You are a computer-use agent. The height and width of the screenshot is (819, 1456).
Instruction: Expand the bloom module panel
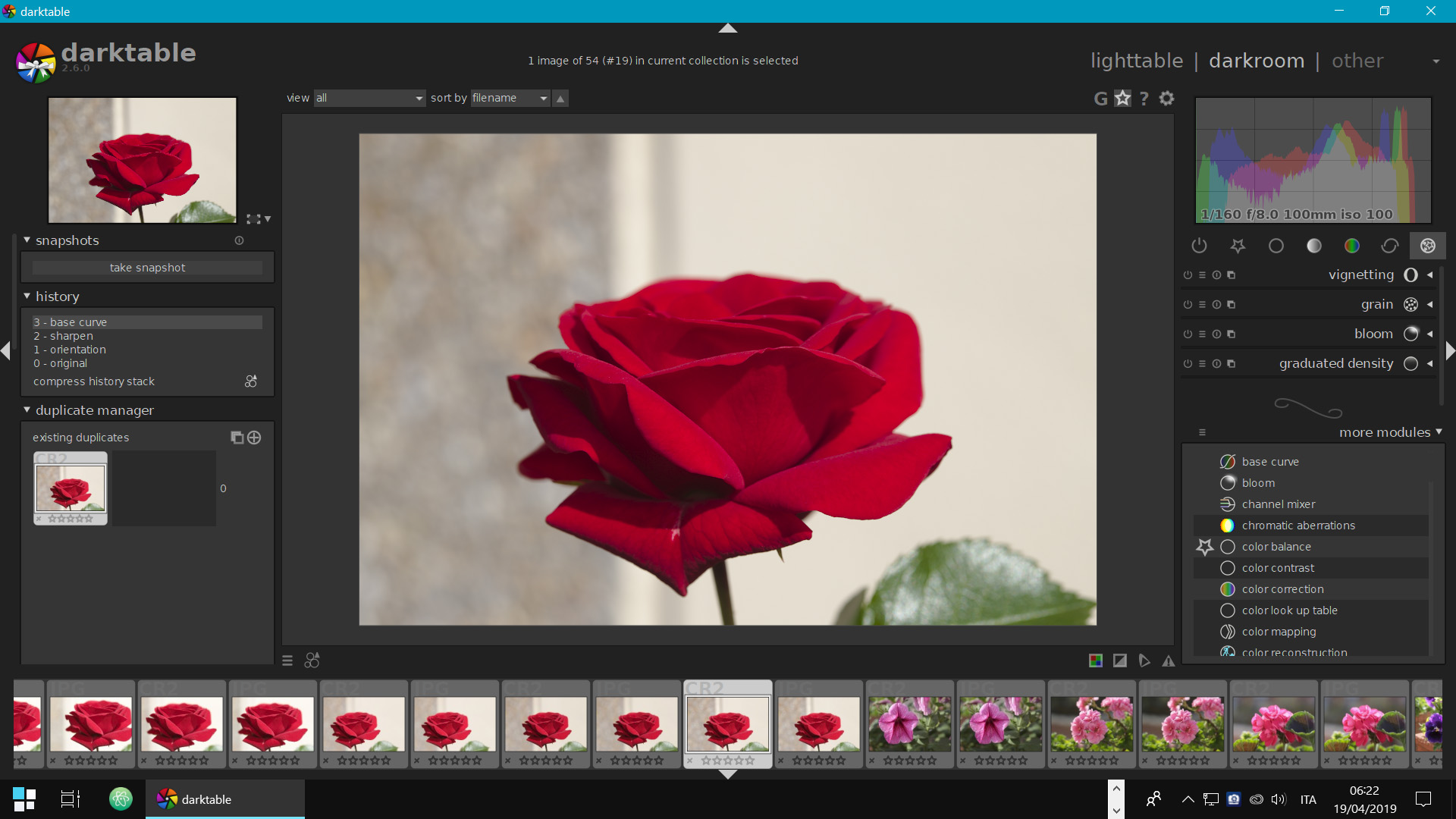point(1430,334)
